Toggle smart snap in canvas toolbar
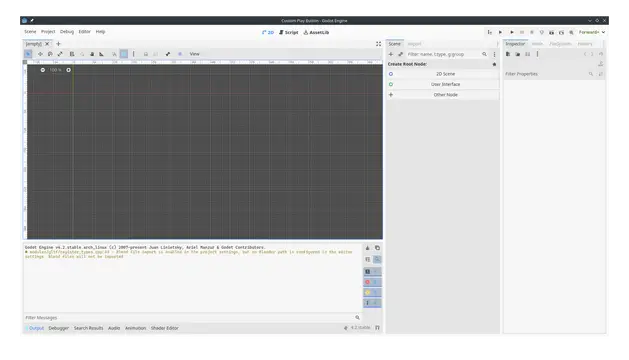629x360 pixels. pyautogui.click(x=114, y=54)
